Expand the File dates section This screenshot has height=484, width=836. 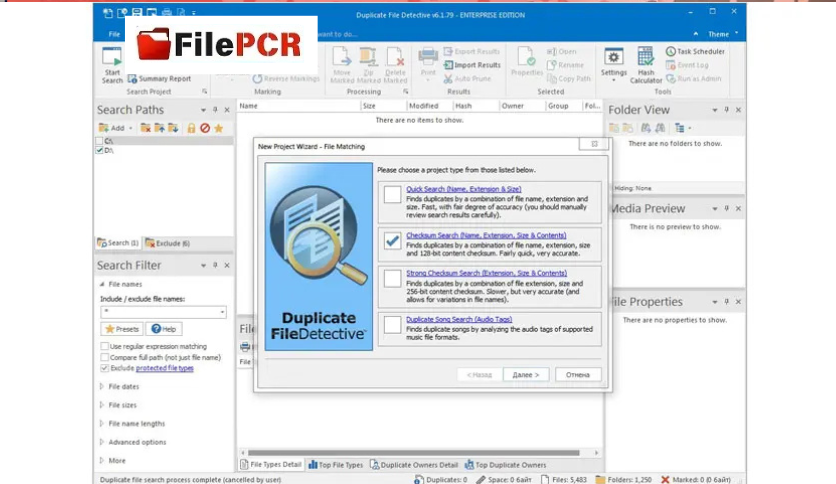coord(102,386)
